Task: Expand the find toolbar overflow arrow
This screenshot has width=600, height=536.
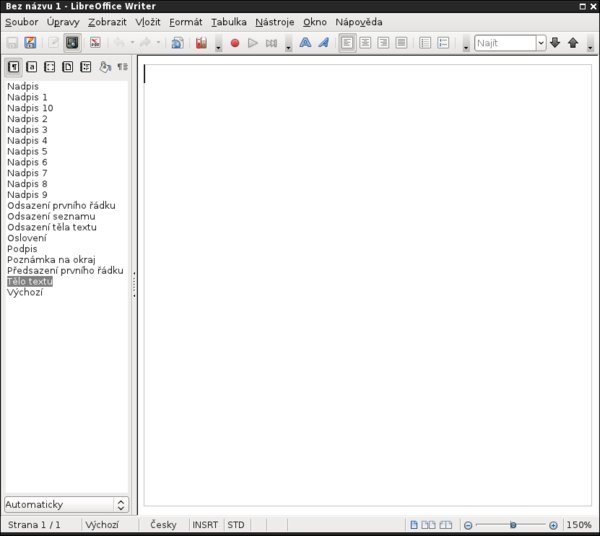Action: click(x=590, y=44)
